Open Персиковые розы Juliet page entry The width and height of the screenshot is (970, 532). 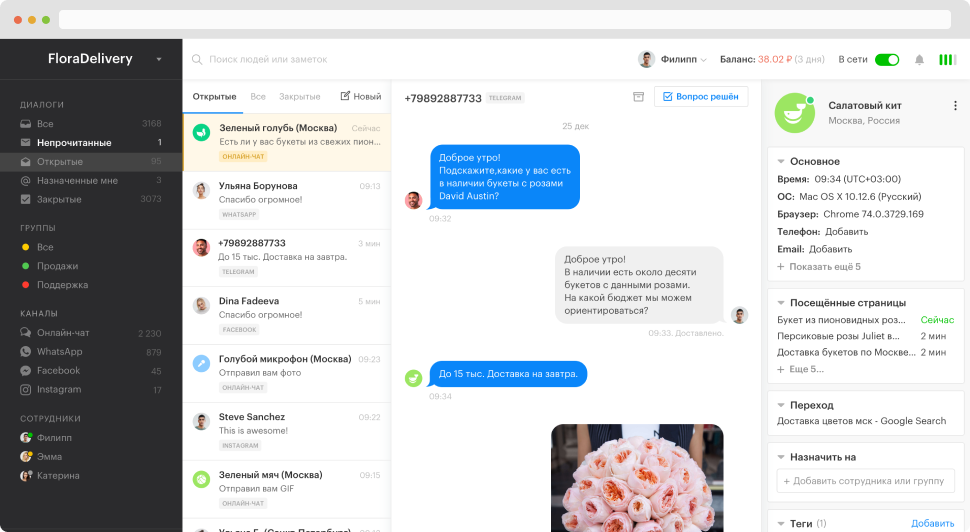coord(838,336)
